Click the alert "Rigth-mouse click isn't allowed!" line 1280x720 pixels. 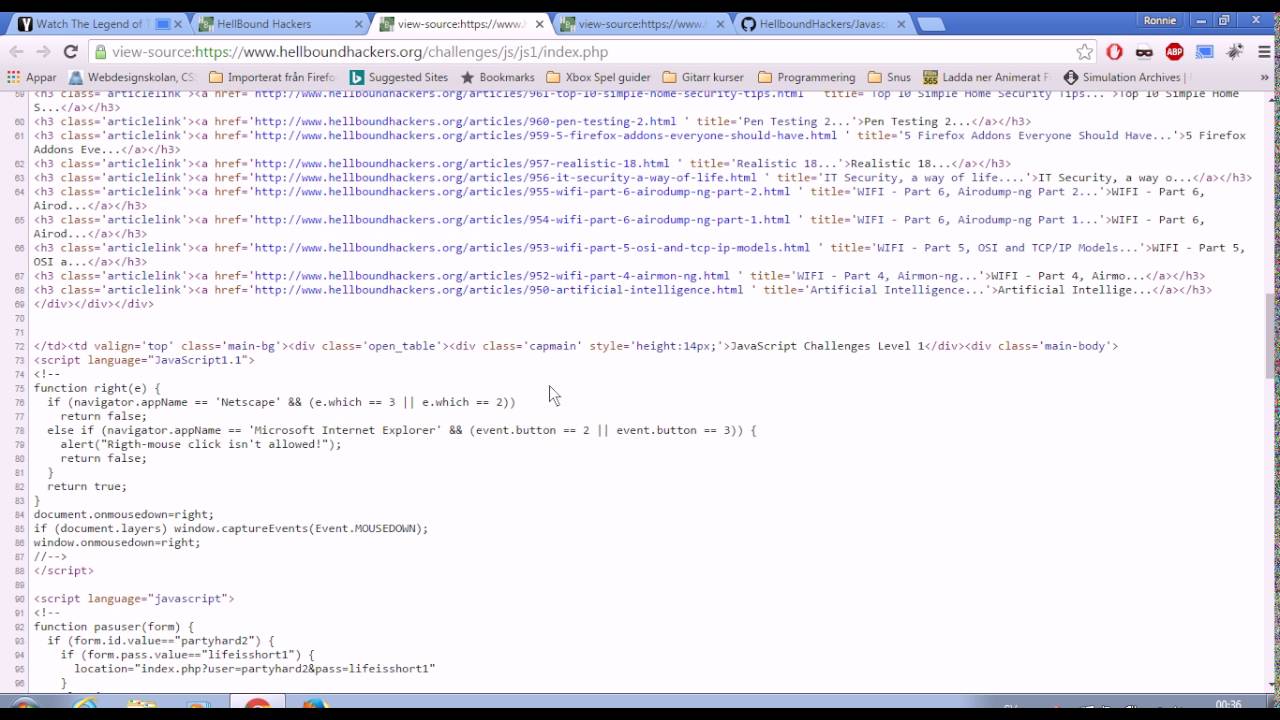point(200,444)
